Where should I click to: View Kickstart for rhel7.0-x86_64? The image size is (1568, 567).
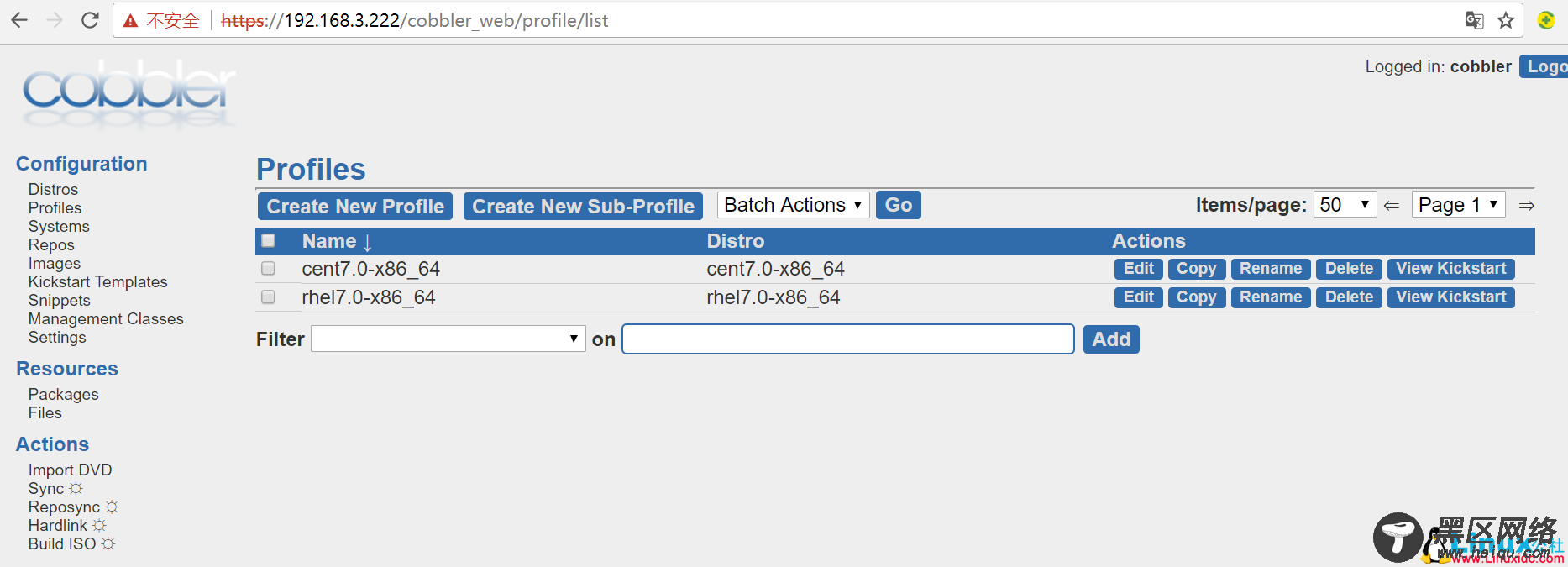click(1450, 297)
